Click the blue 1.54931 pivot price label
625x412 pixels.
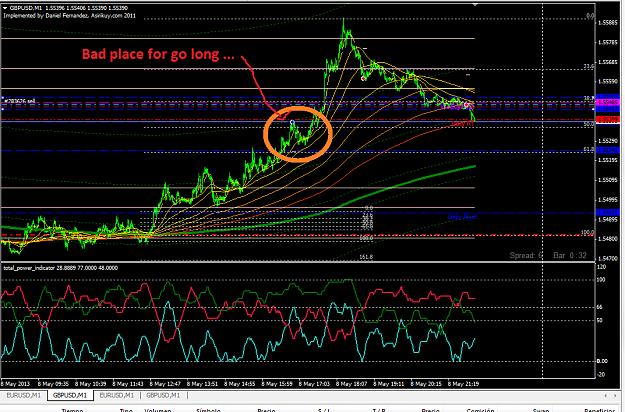(x=608, y=212)
